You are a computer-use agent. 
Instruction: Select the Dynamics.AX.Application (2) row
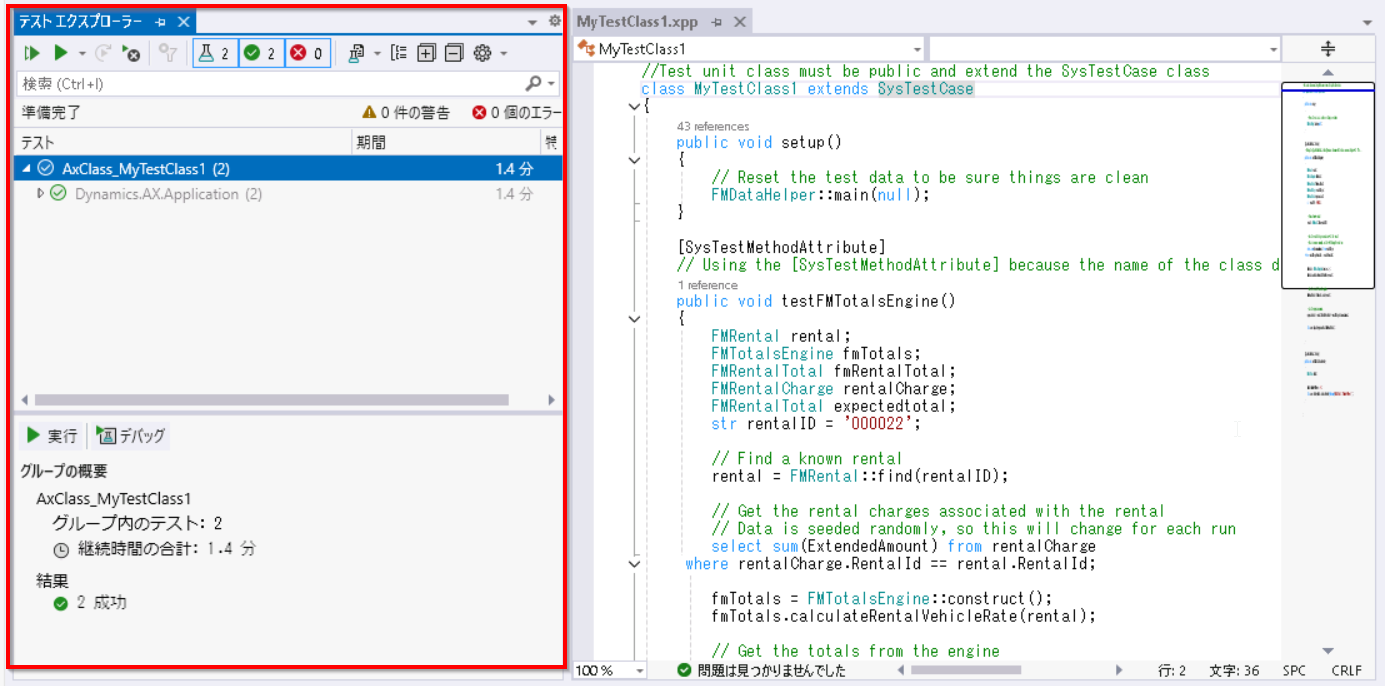[288, 194]
